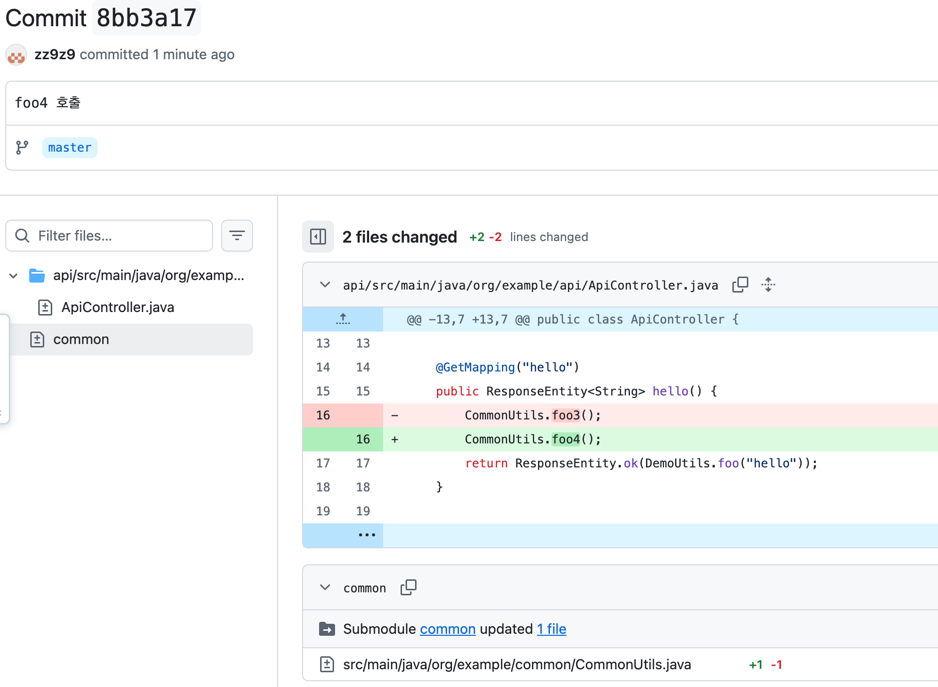Copy the common submodule path
Image resolution: width=938 pixels, height=687 pixels.
click(408, 588)
